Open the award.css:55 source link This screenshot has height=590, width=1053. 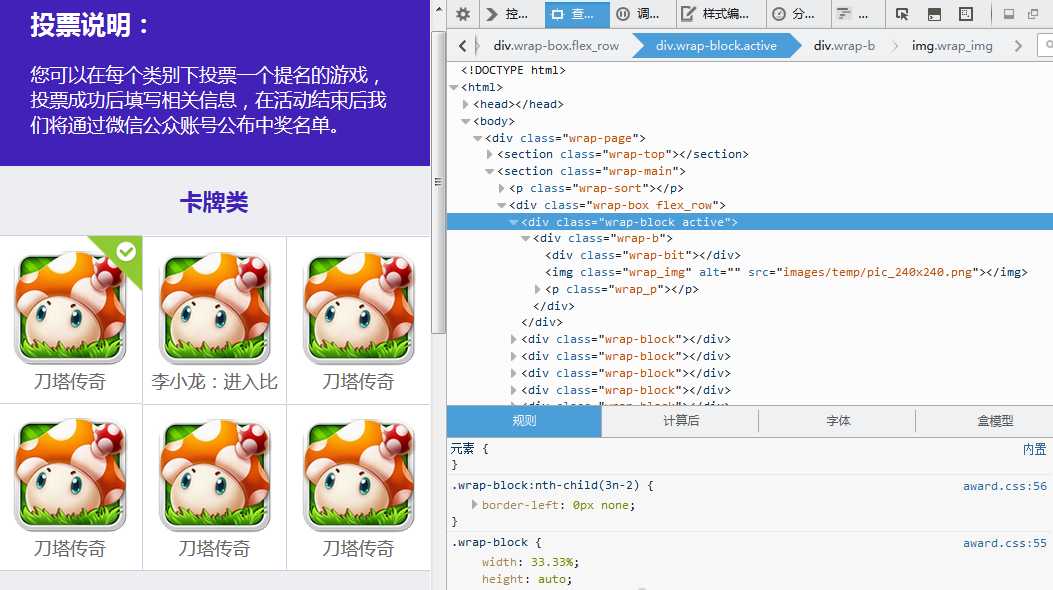tap(1005, 543)
